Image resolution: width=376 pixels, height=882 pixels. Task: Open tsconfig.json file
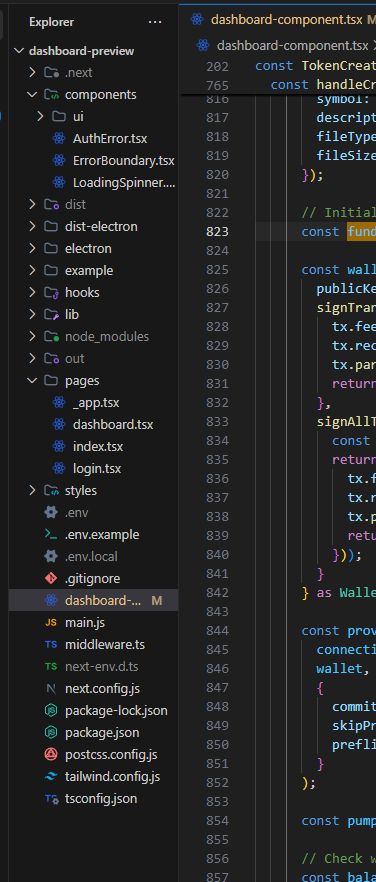[101, 798]
